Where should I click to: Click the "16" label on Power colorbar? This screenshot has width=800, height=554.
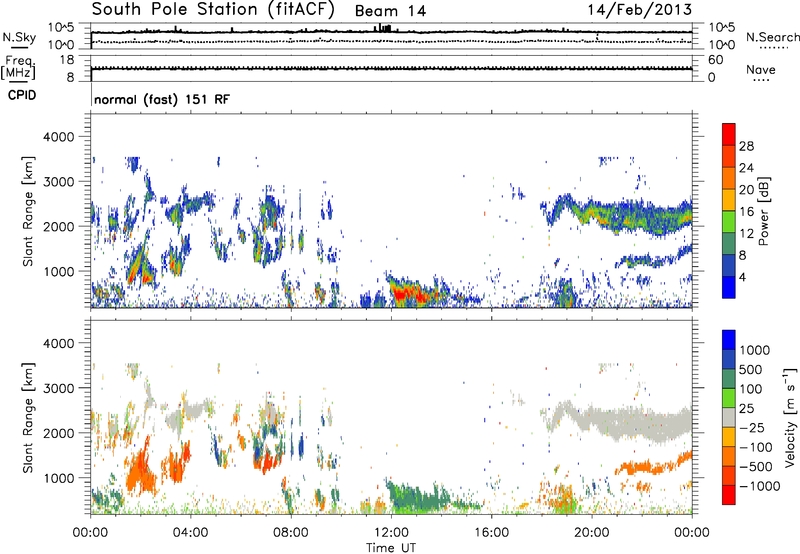[x=746, y=212]
